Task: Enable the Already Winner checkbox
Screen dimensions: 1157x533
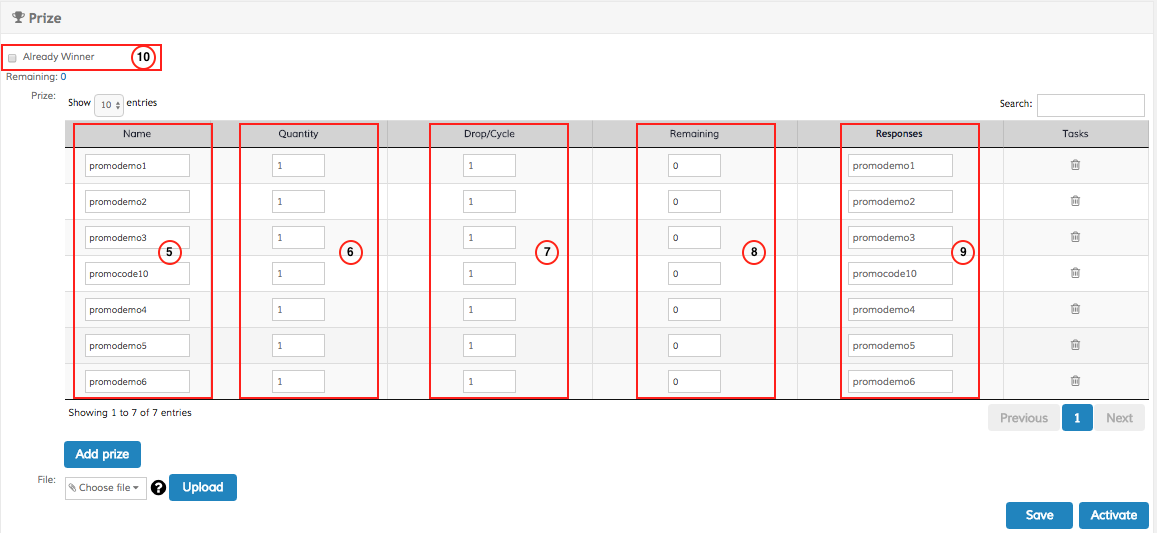Action: pyautogui.click(x=12, y=58)
